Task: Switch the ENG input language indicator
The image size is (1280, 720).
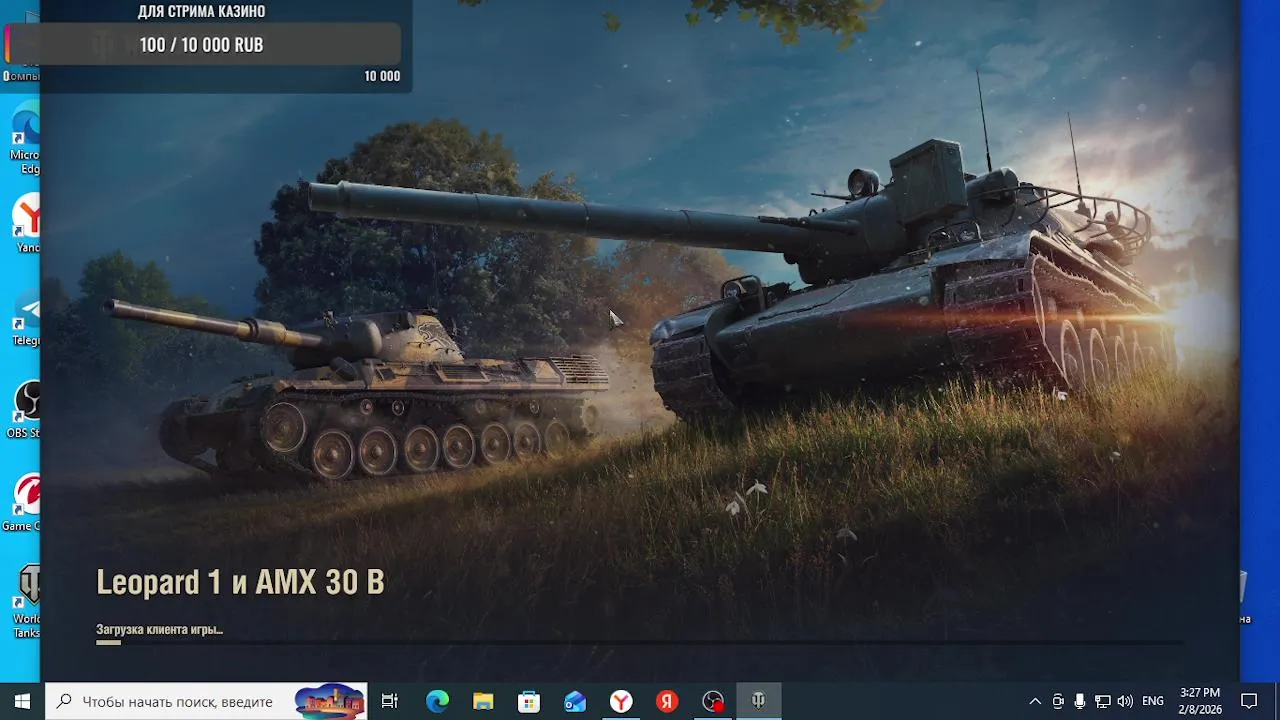Action: pos(1152,701)
